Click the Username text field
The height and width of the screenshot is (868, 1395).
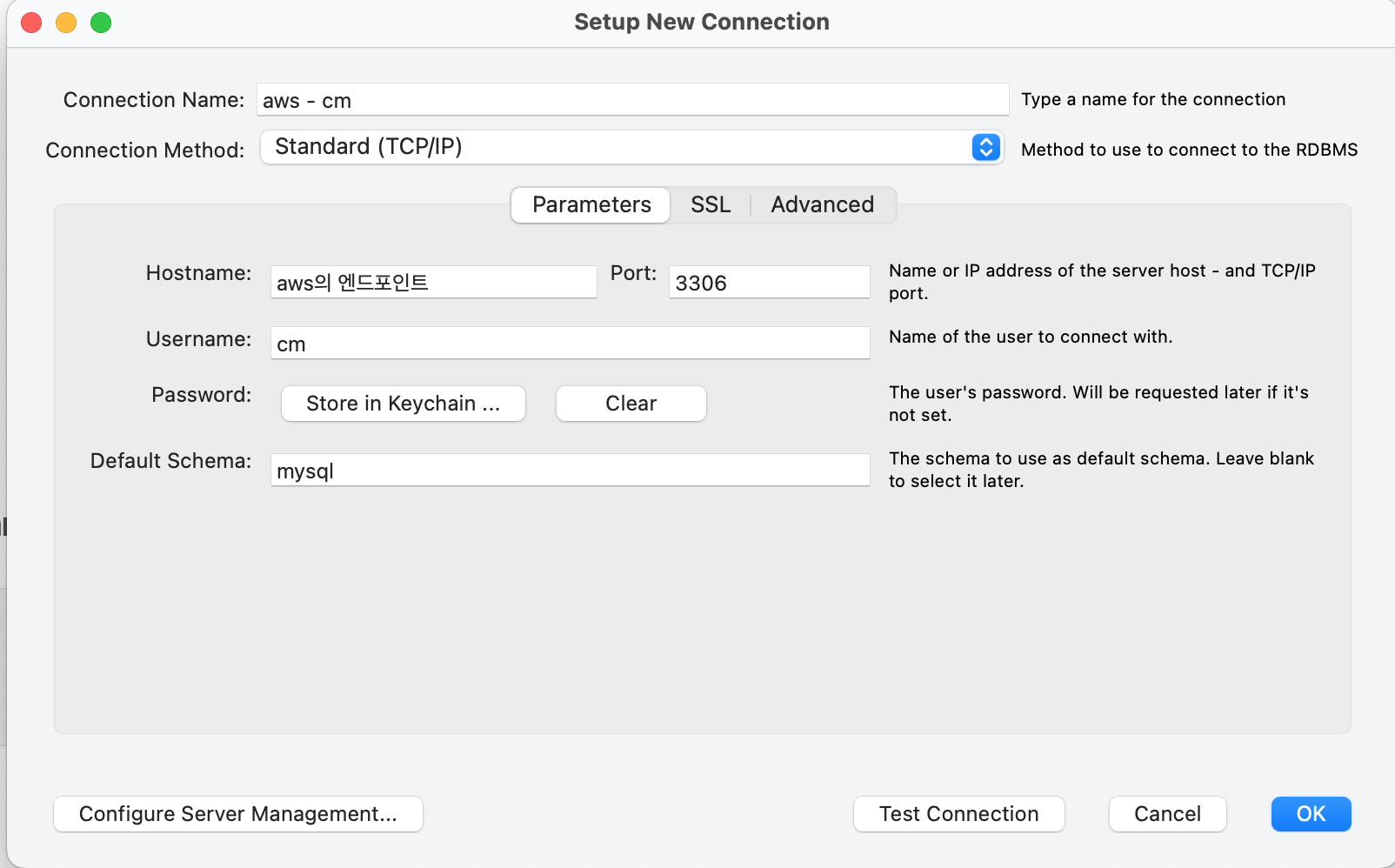click(570, 344)
